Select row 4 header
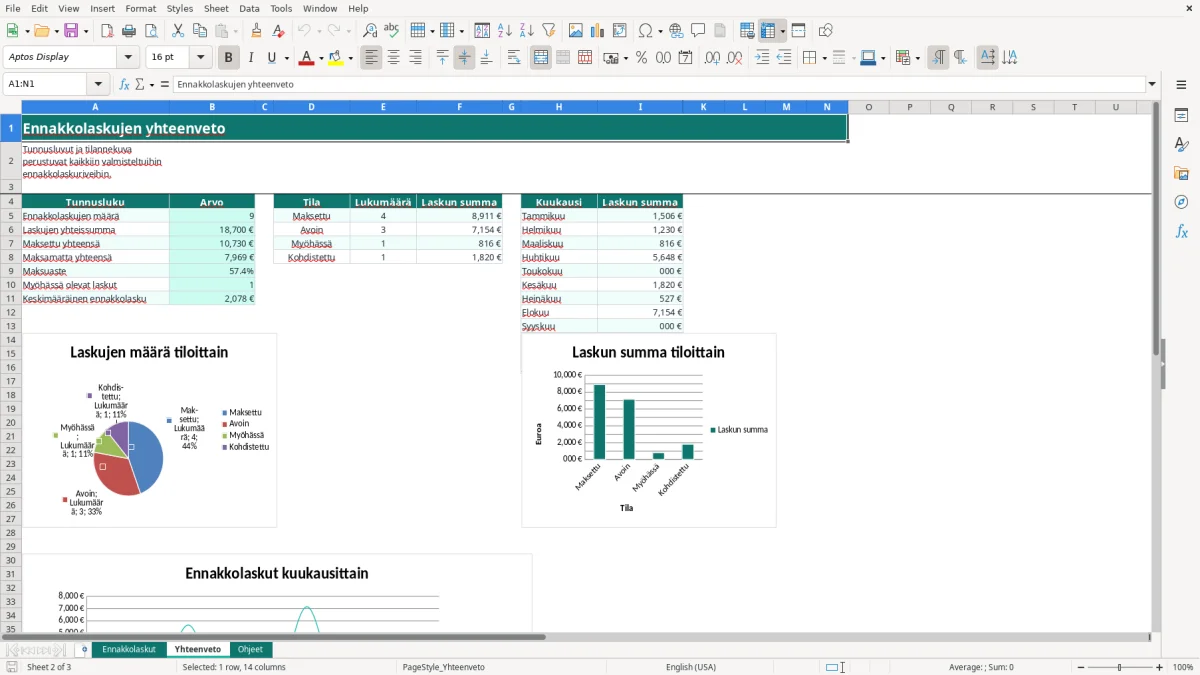Viewport: 1200px width, 675px height. pyautogui.click(x=11, y=202)
